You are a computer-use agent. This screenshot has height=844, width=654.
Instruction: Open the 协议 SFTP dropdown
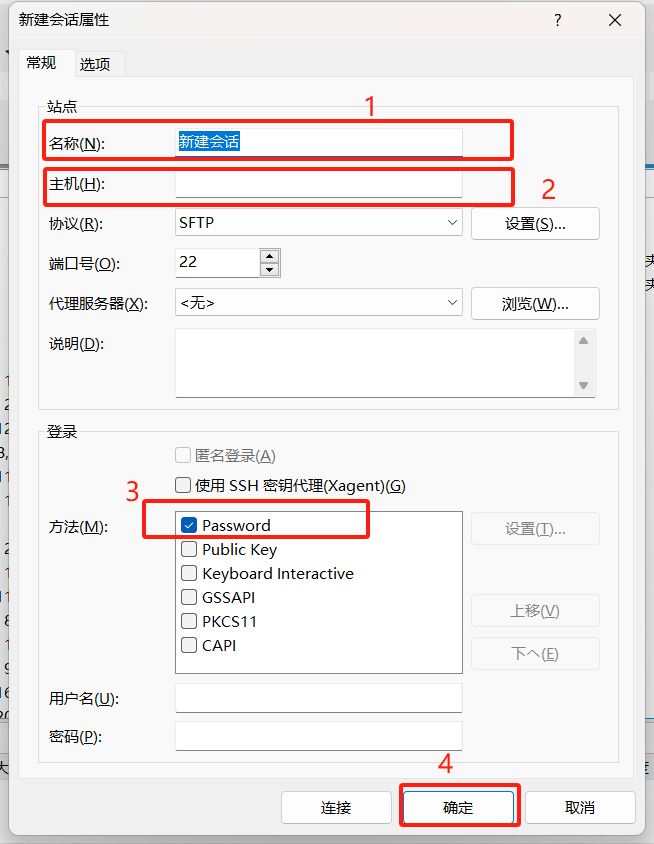(x=319, y=223)
